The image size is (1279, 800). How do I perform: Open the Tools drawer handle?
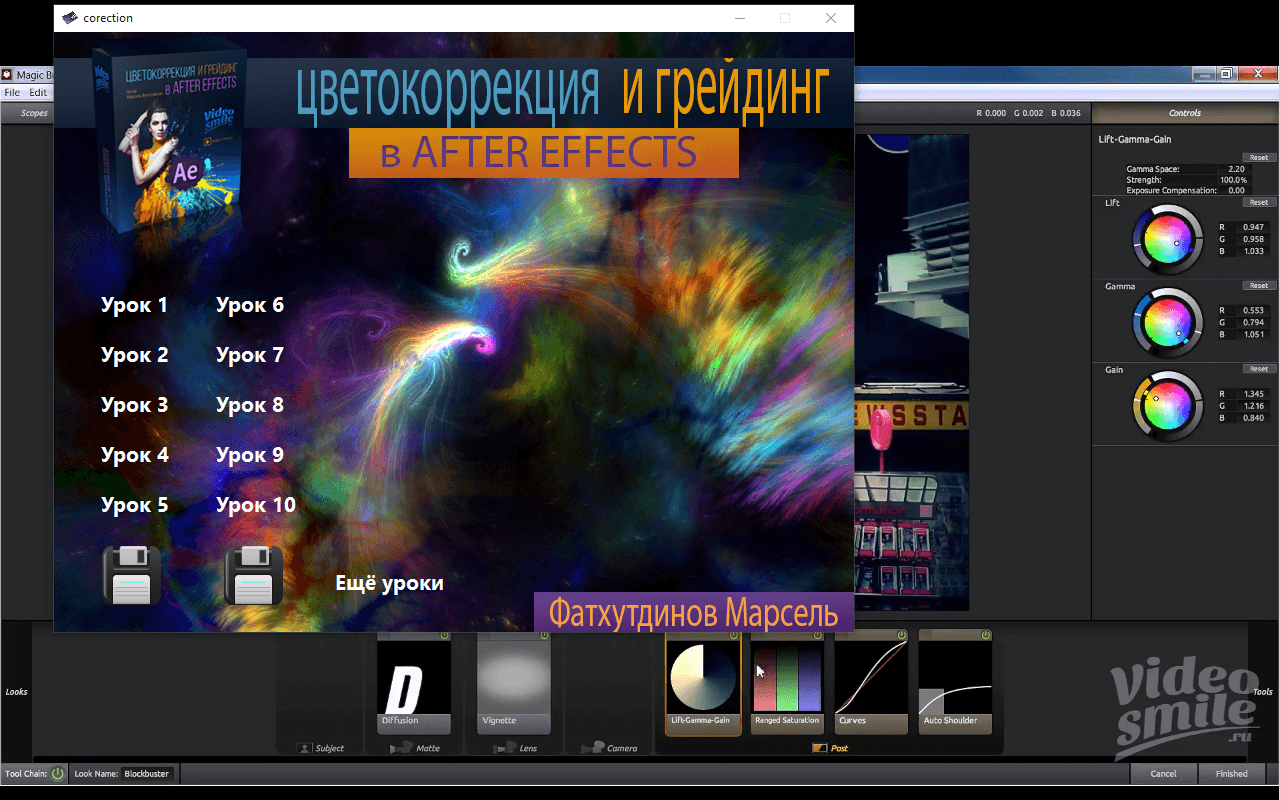click(x=1263, y=692)
